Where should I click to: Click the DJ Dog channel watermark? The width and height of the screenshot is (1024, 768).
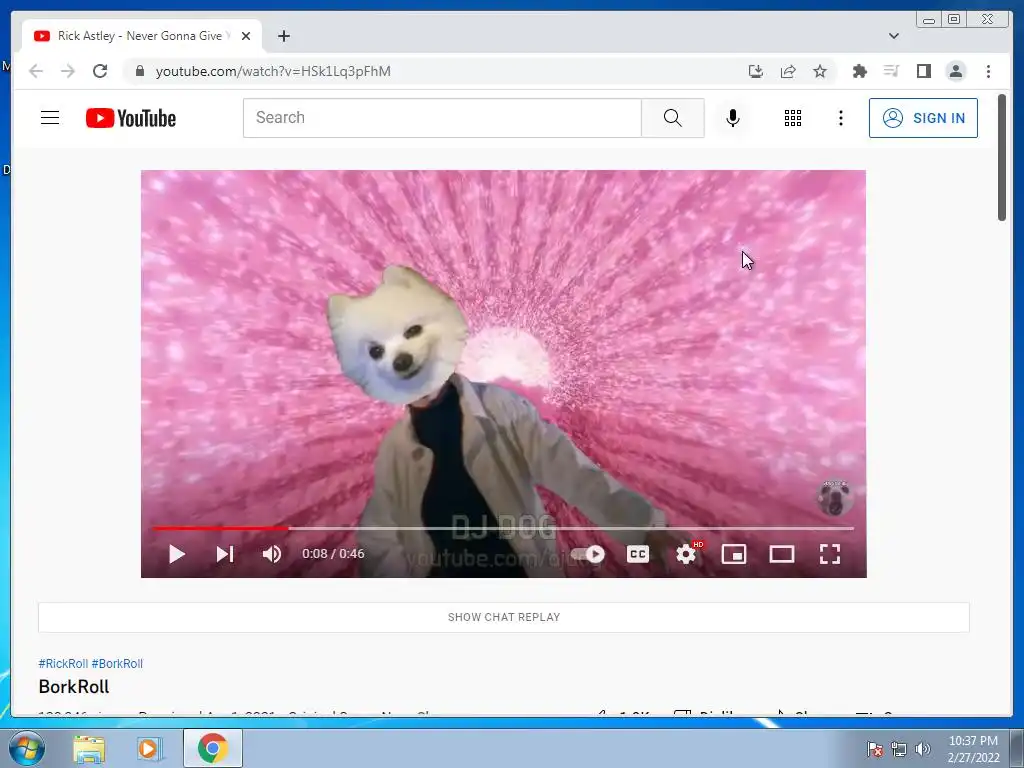tap(835, 498)
